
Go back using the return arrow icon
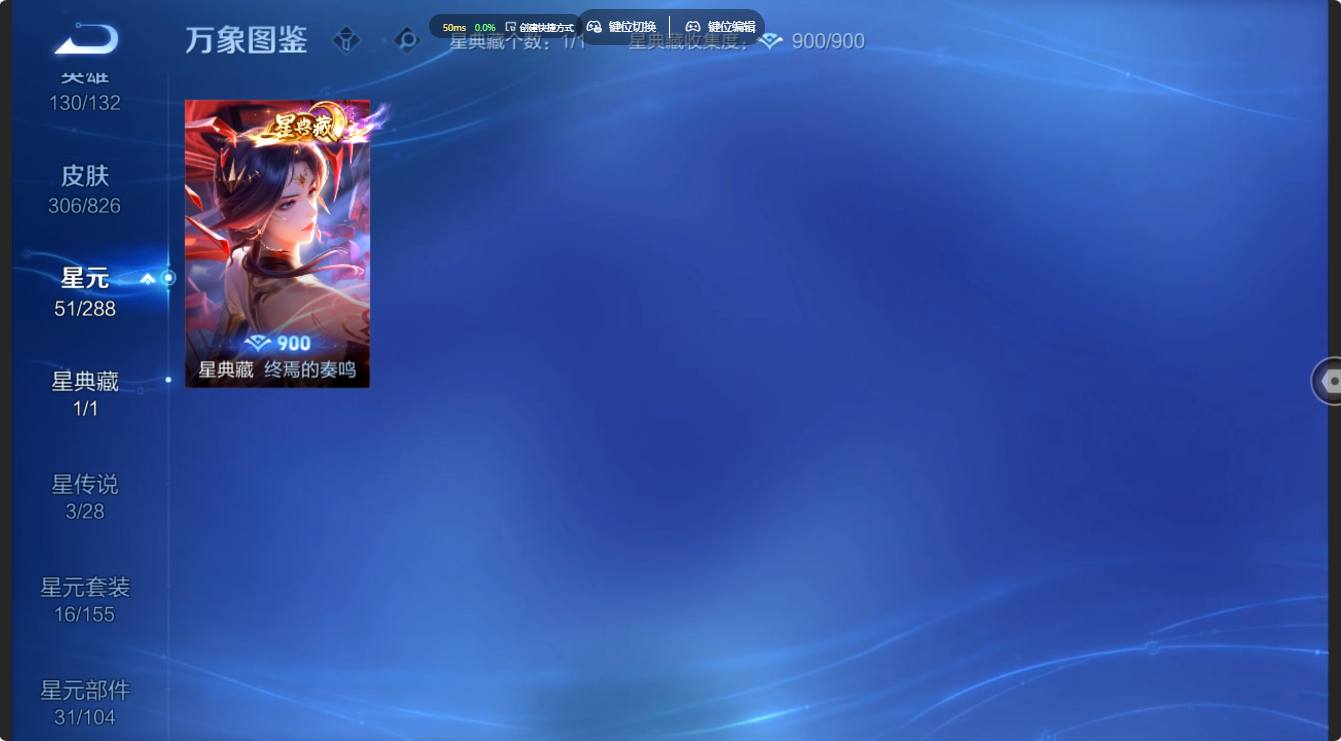[x=86, y=40]
